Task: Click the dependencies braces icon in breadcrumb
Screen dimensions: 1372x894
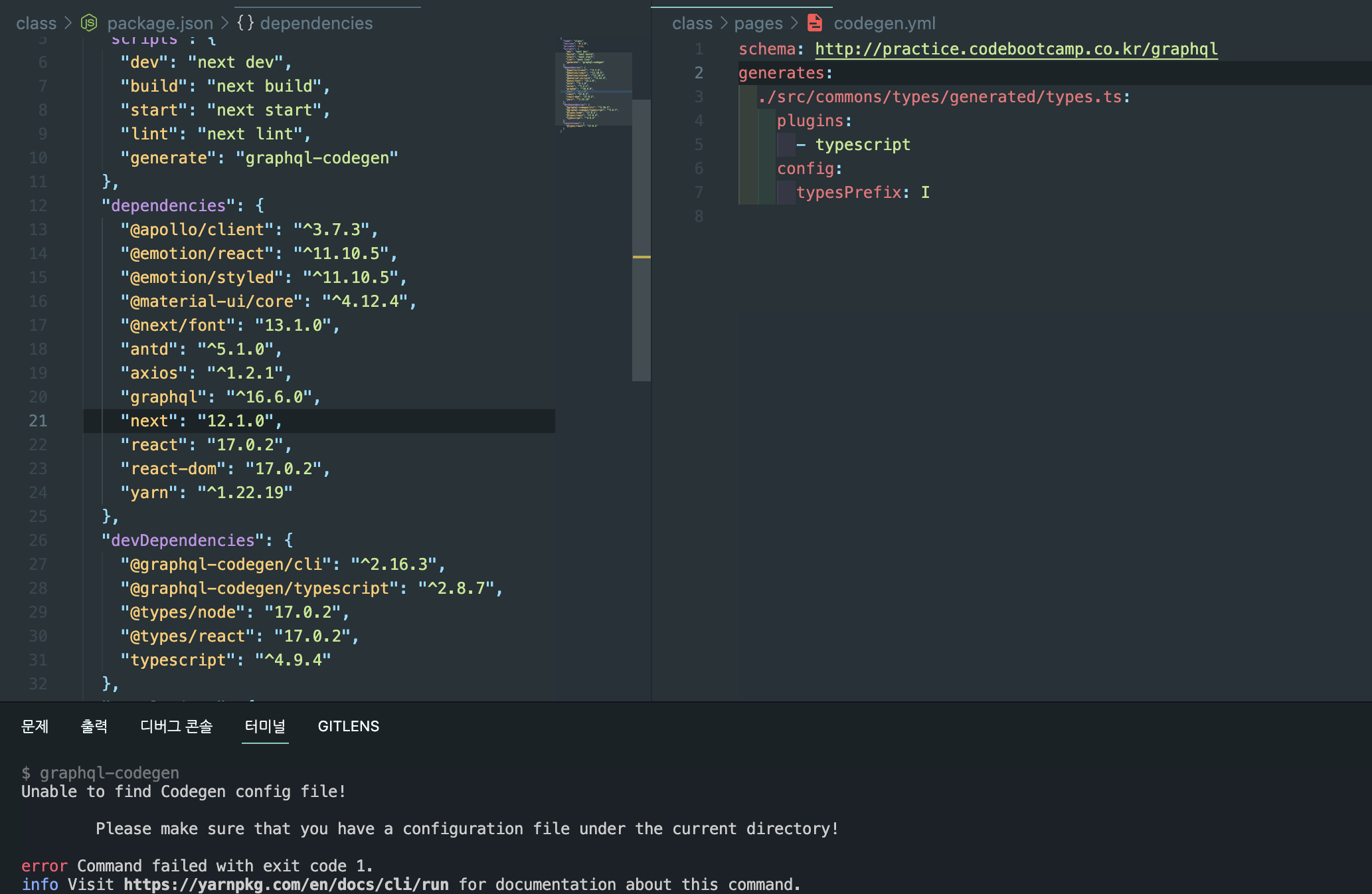Action: pos(245,23)
